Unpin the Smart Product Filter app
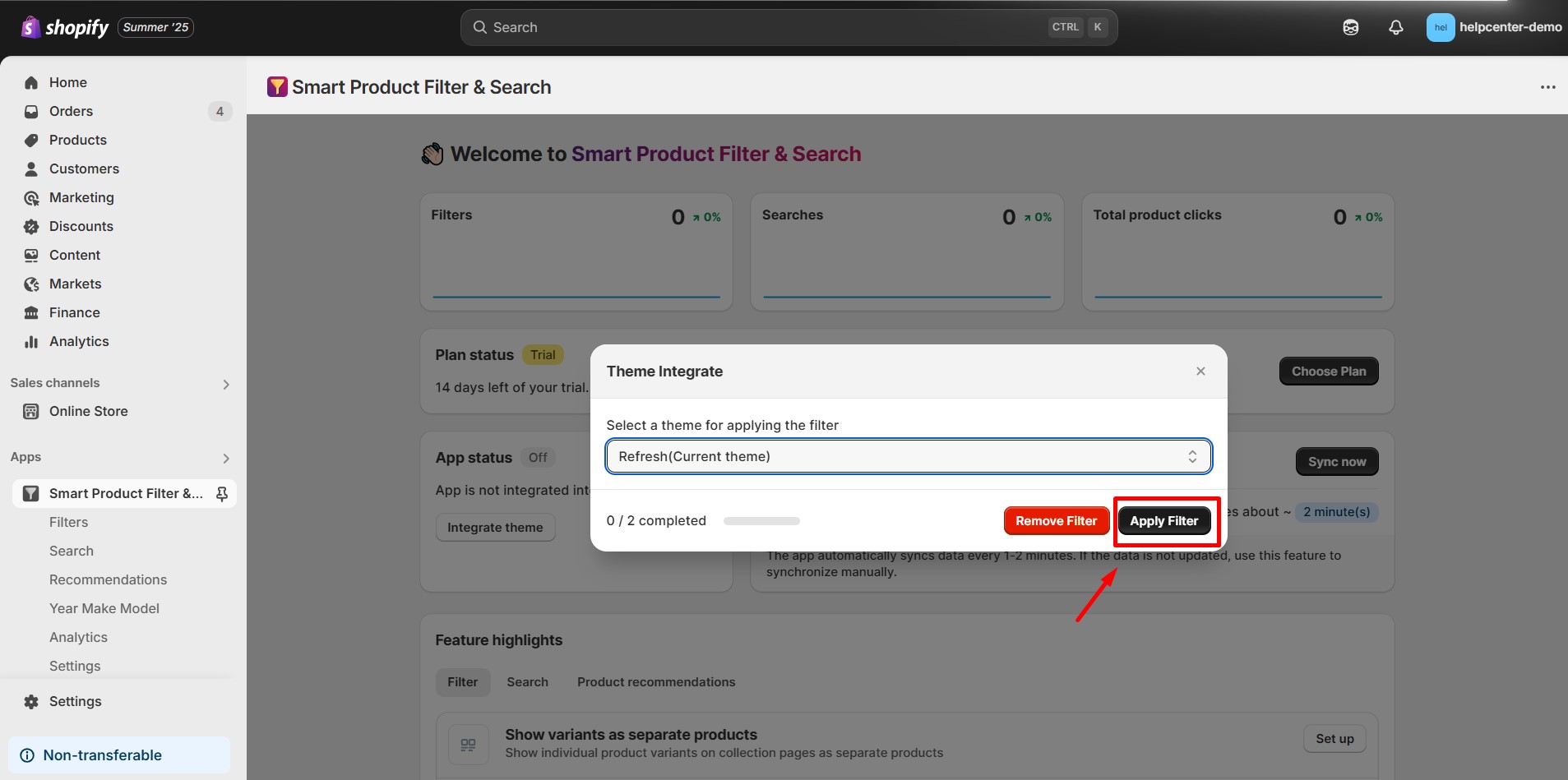The height and width of the screenshot is (780, 1568). tap(221, 493)
